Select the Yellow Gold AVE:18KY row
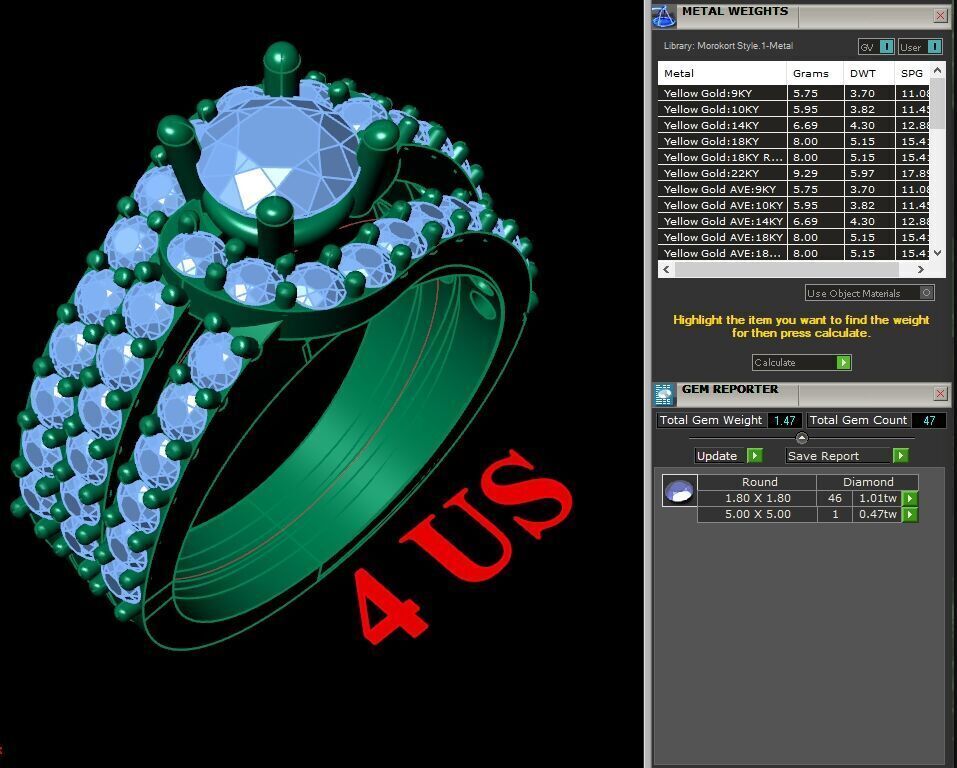The height and width of the screenshot is (768, 957). click(x=793, y=237)
